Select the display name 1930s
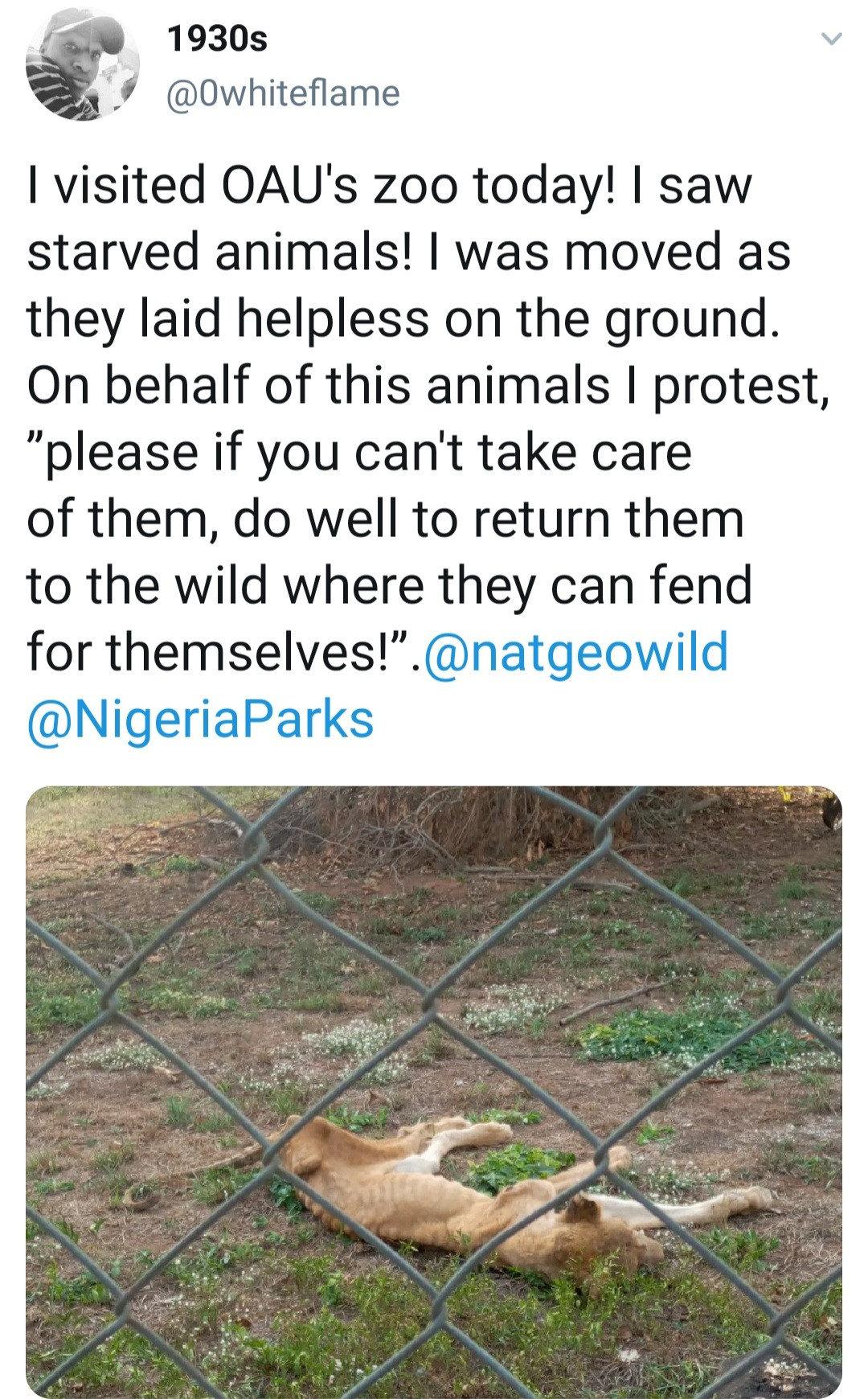The width and height of the screenshot is (868, 1399). tap(217, 39)
